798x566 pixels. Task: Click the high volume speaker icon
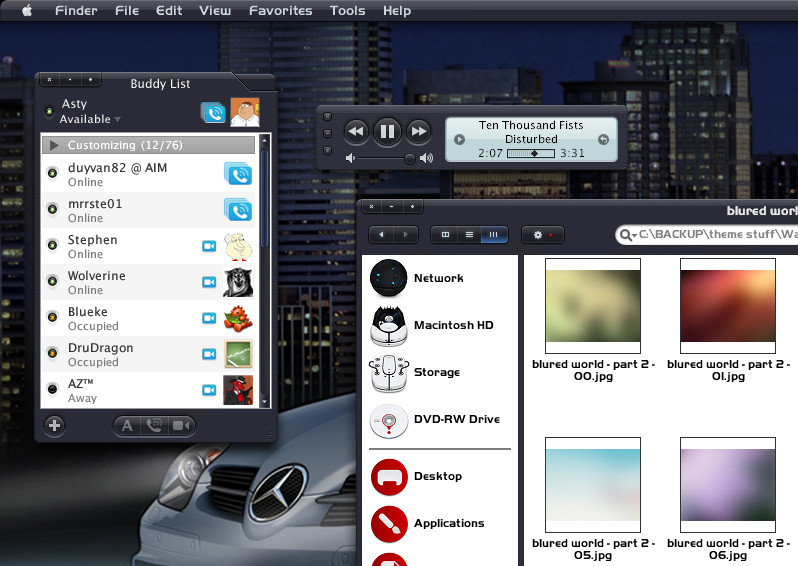point(426,158)
